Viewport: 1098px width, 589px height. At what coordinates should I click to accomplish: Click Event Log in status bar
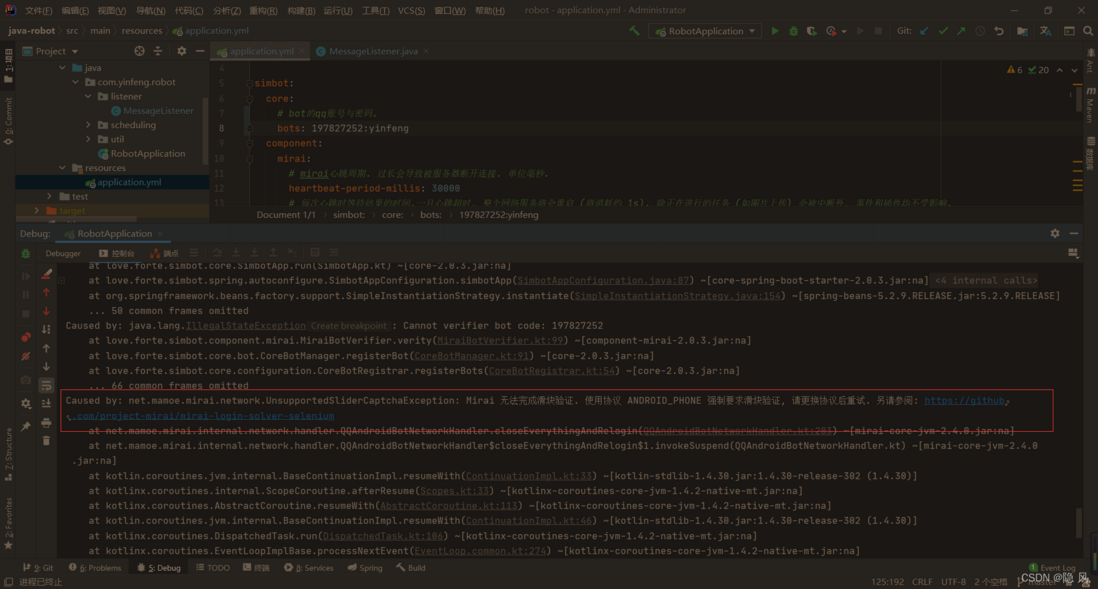click(x=1052, y=568)
